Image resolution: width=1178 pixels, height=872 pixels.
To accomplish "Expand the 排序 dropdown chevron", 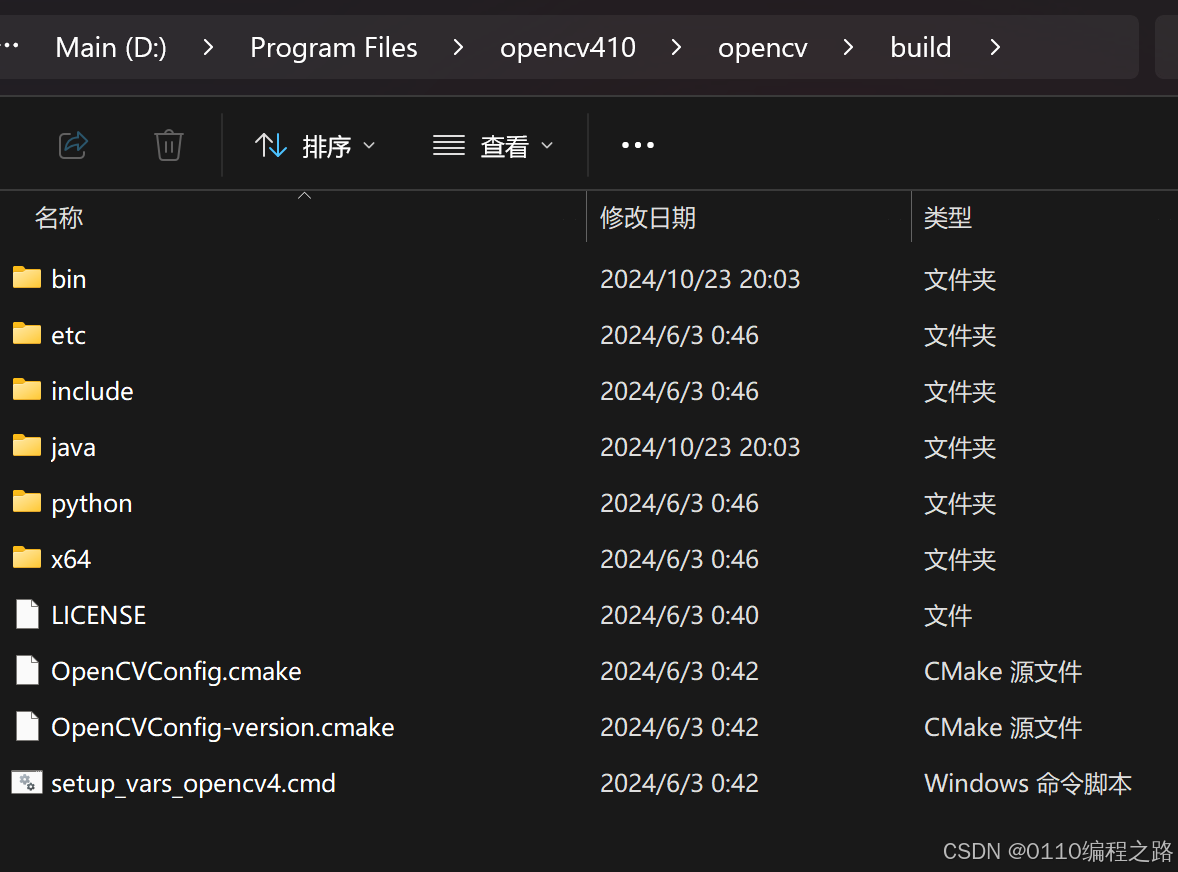I will [369, 145].
